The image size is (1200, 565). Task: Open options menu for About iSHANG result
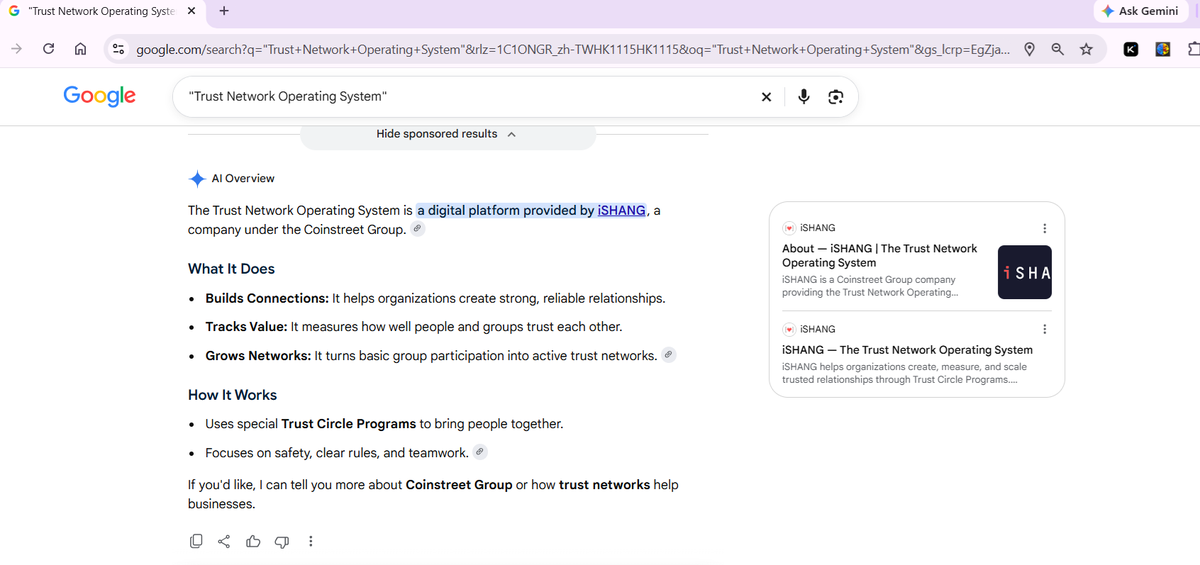[x=1044, y=228]
